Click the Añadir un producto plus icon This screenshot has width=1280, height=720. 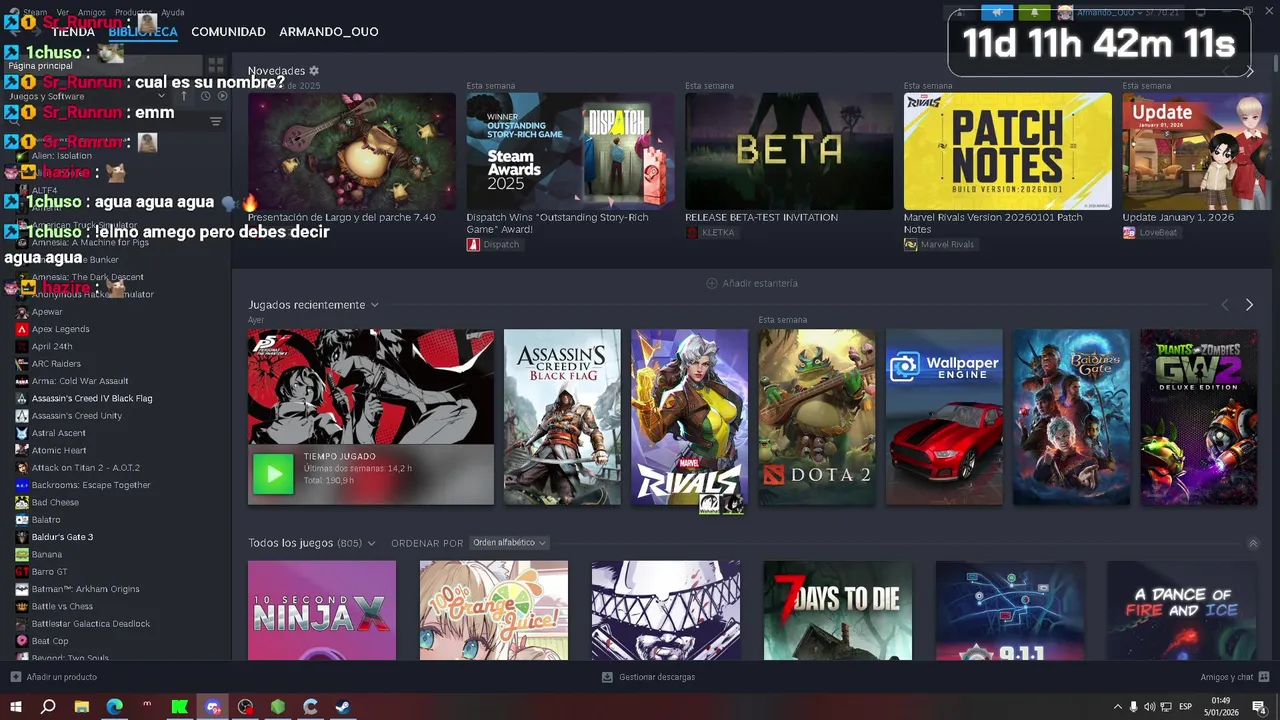point(15,677)
